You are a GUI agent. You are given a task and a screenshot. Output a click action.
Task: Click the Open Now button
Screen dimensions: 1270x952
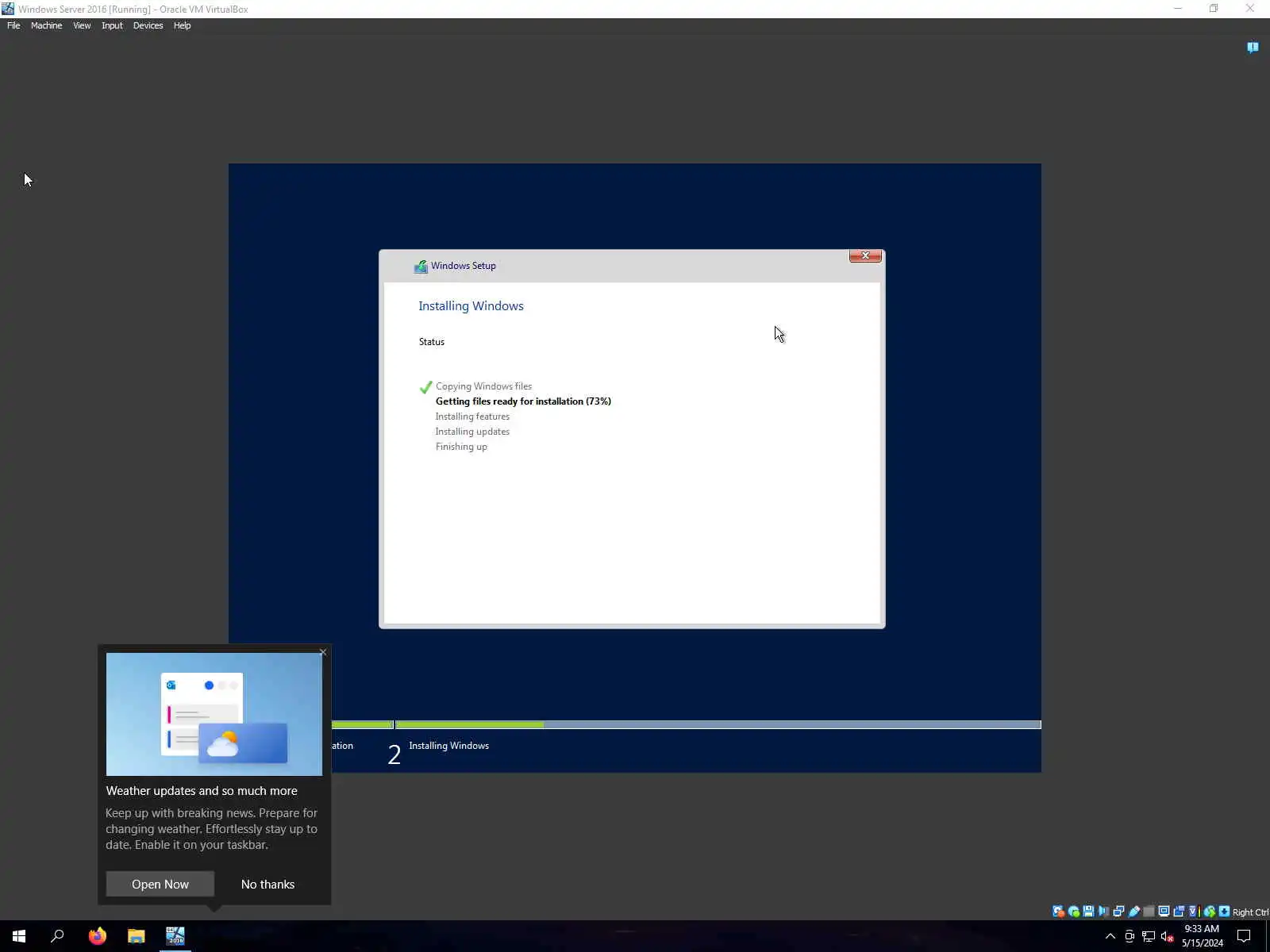click(160, 884)
